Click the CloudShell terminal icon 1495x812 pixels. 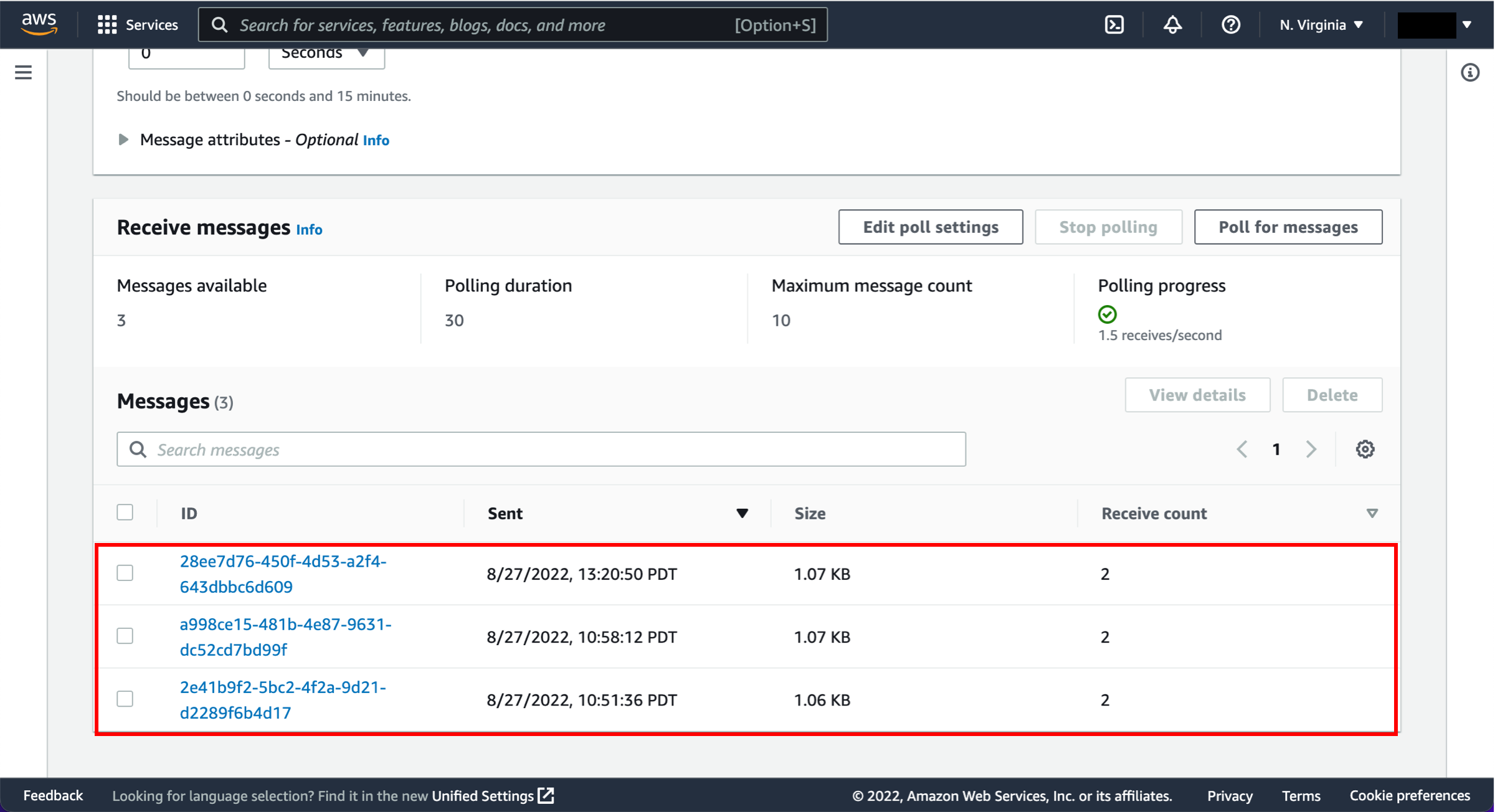pos(1115,24)
